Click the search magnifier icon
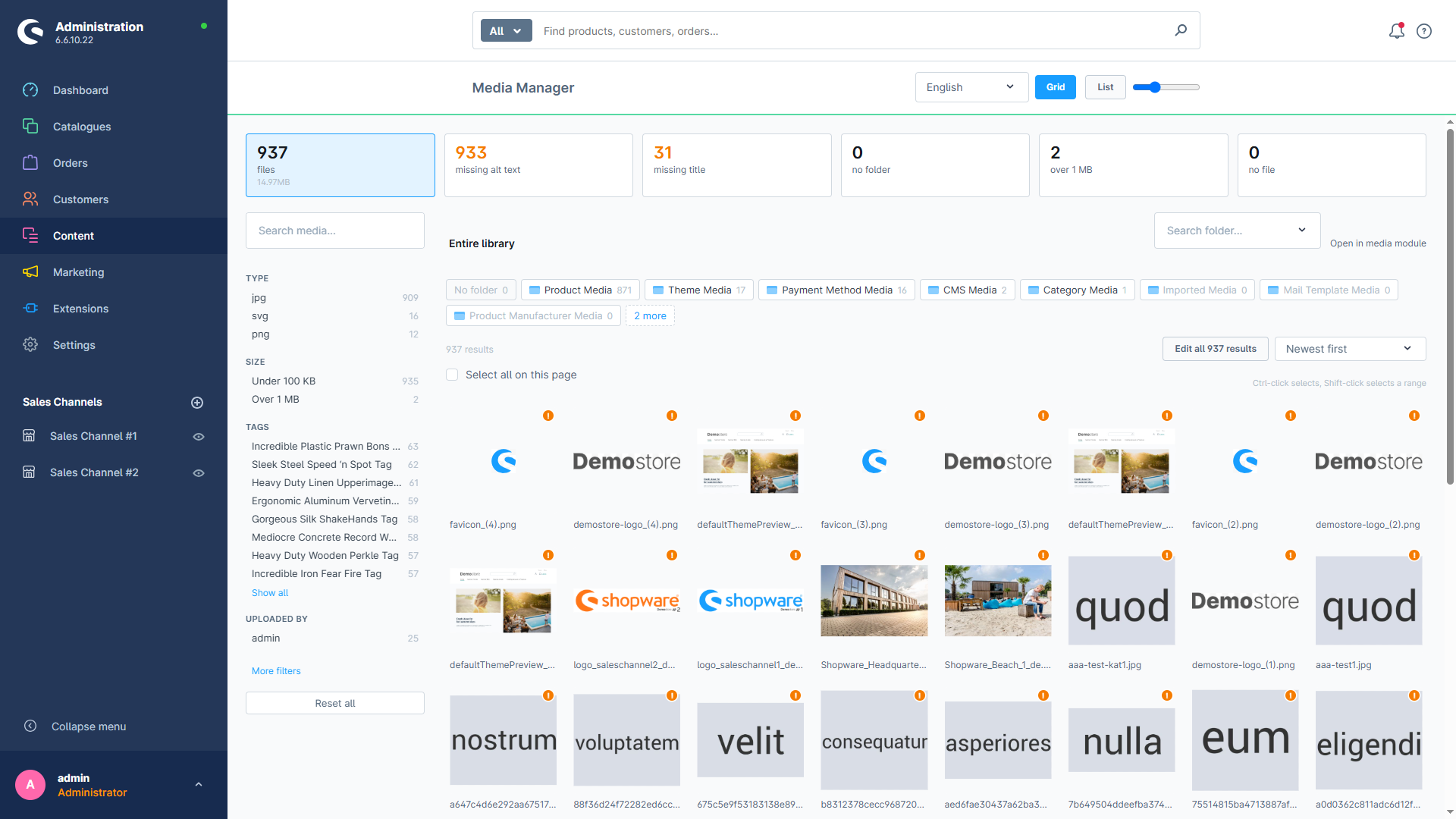 coord(1181,30)
